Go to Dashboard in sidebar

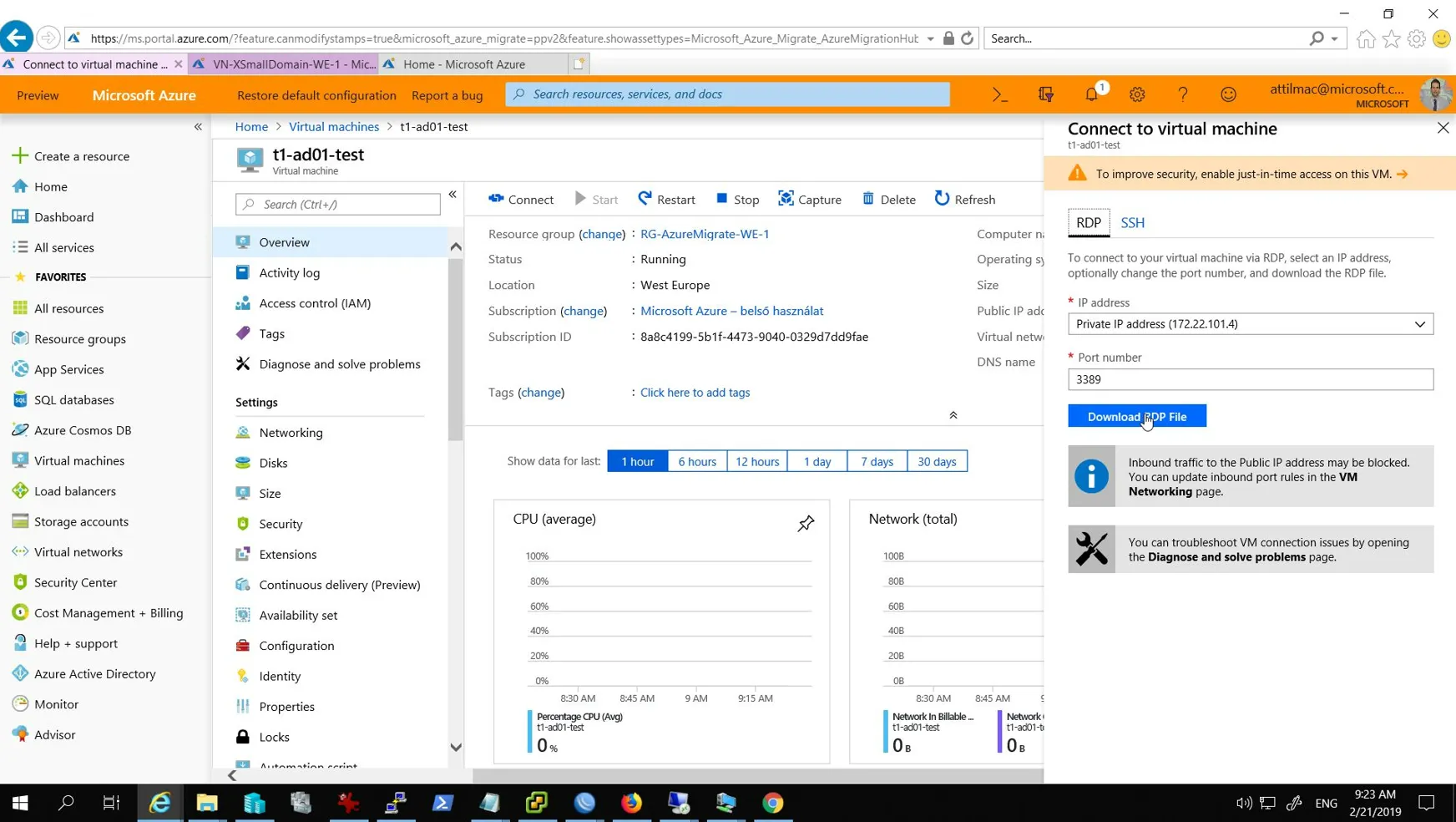(53, 217)
